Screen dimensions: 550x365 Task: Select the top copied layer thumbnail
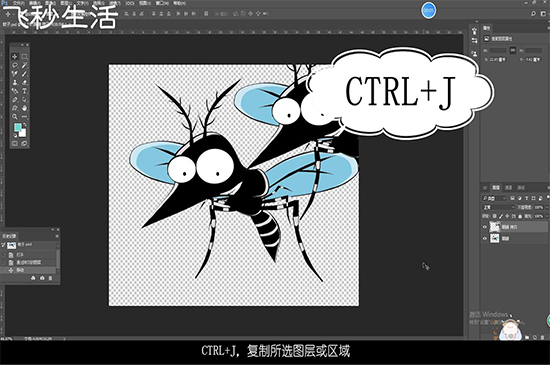(495, 227)
